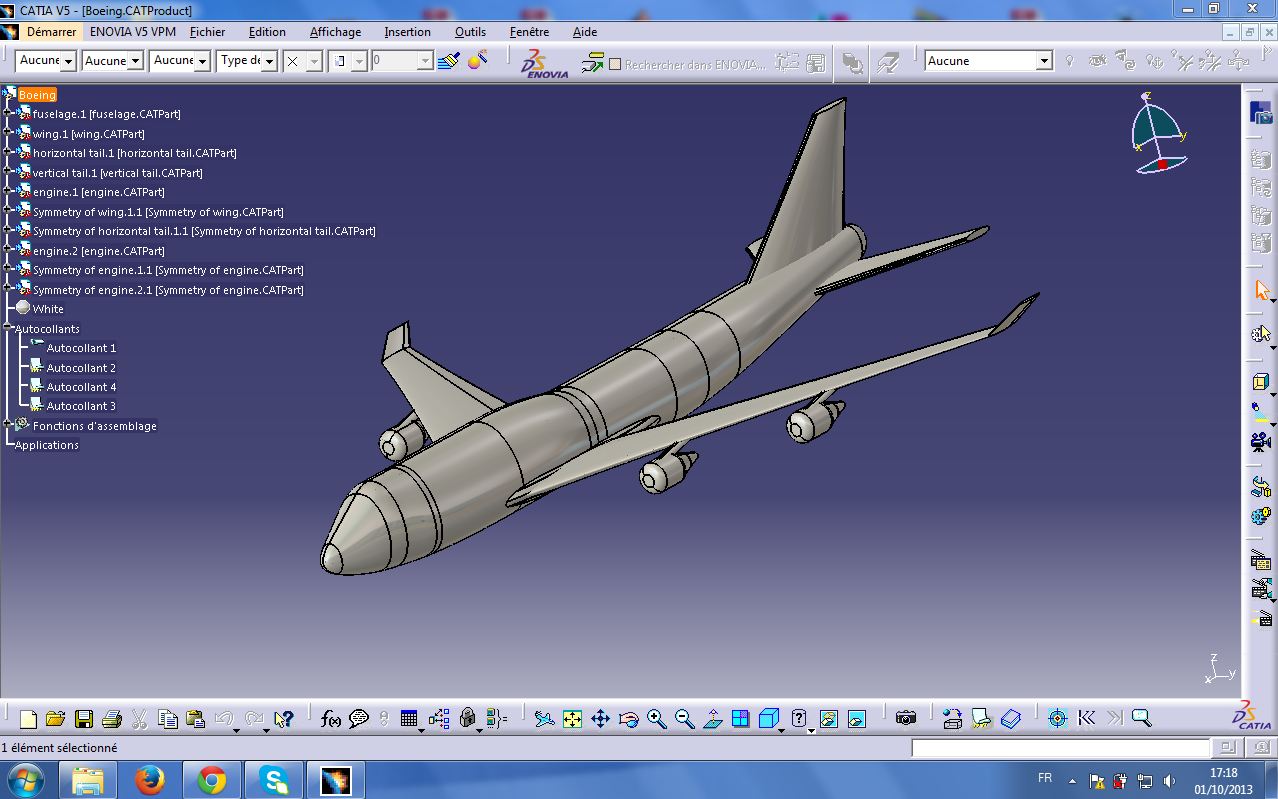
Task: Print using the printer icon
Action: pyautogui.click(x=111, y=718)
